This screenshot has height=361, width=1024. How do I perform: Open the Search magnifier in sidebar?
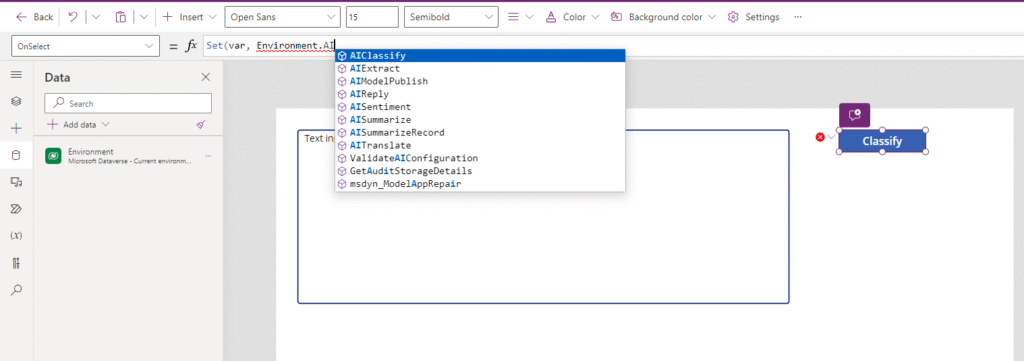16,290
